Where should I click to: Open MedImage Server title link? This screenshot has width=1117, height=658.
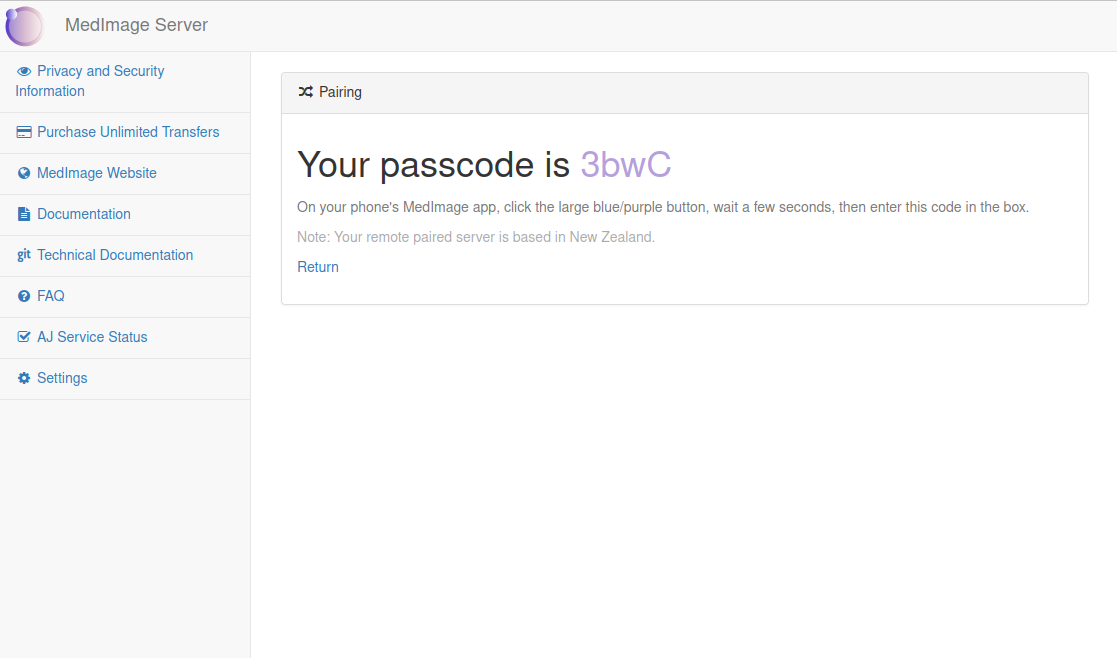point(136,25)
